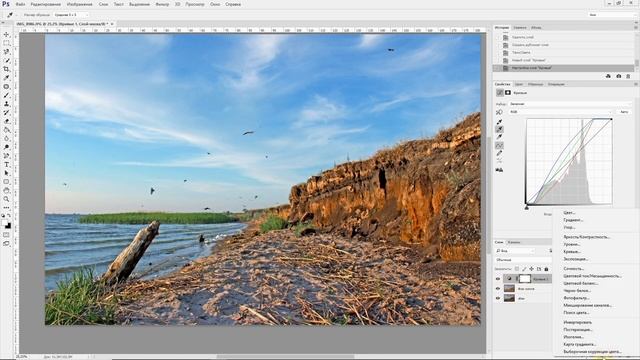Toggle lock position in Layers panel
The width and height of the screenshot is (640, 360).
531,269
